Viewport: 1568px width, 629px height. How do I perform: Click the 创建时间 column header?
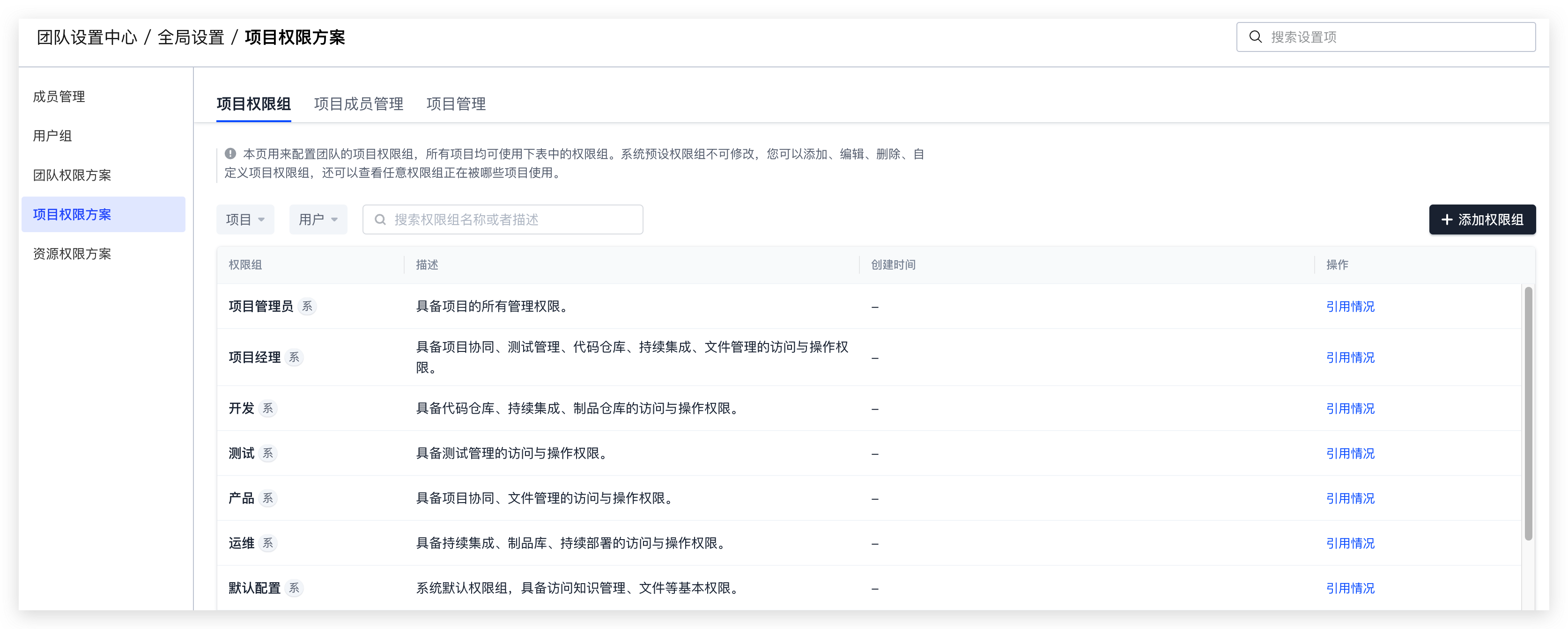[893, 264]
